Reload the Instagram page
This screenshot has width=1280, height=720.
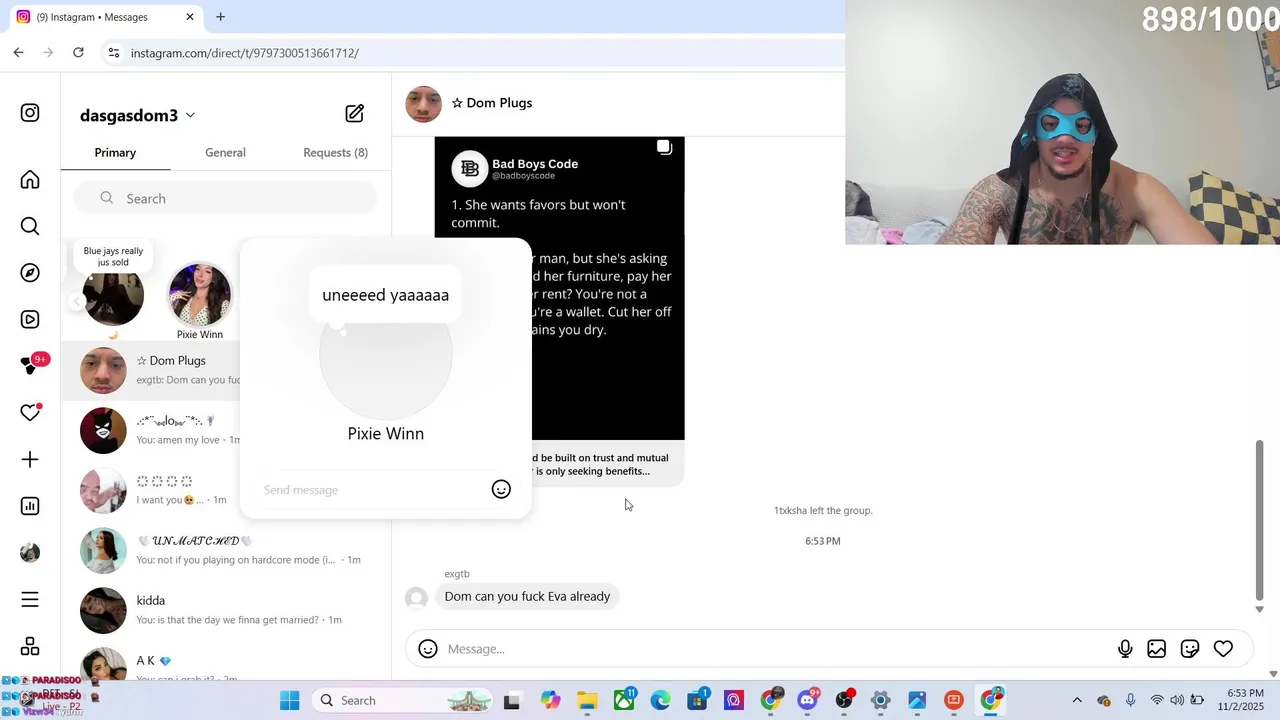78,52
